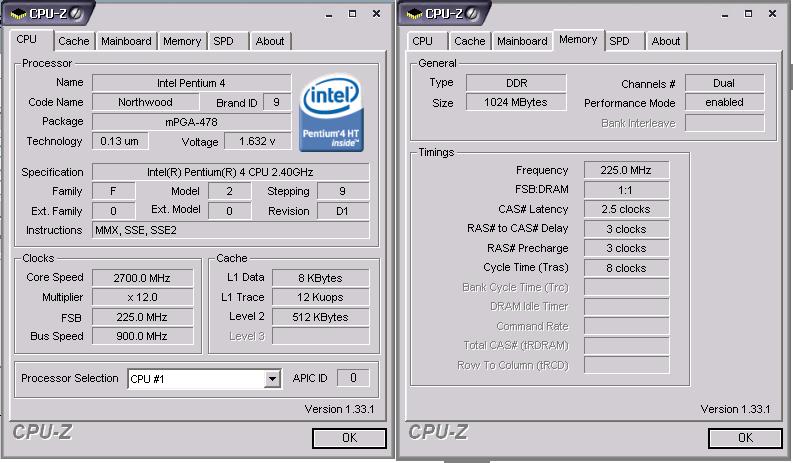Click the Name field 'Intel Pentium 4'
The image size is (793, 463).
click(191, 83)
